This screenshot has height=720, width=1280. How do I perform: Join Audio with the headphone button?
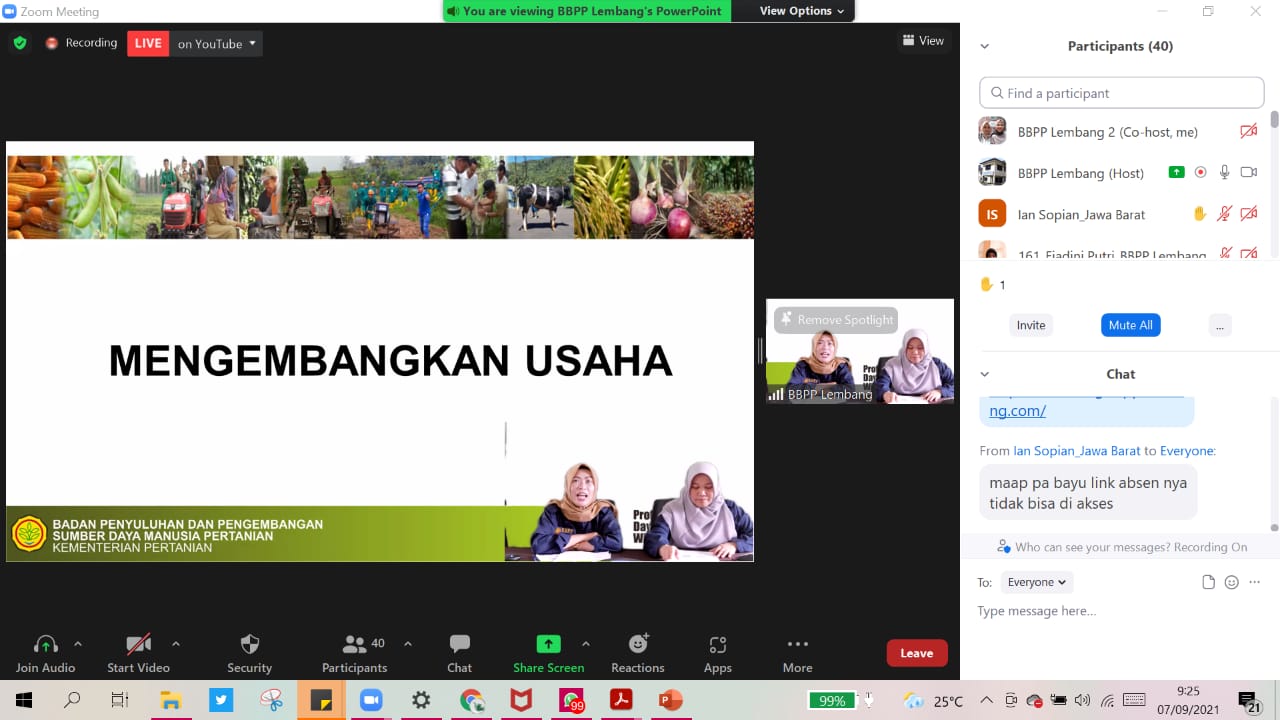point(46,644)
